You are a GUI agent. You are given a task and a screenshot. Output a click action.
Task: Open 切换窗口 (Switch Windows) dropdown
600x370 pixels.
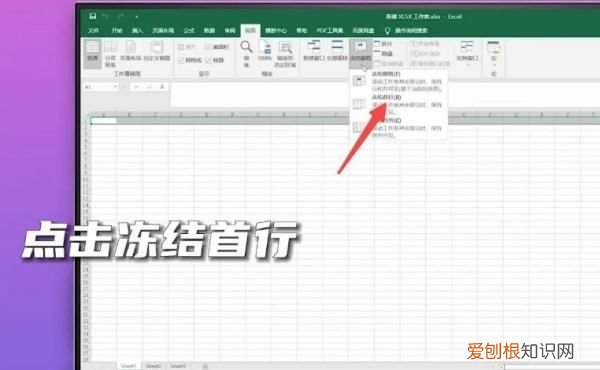(x=467, y=54)
